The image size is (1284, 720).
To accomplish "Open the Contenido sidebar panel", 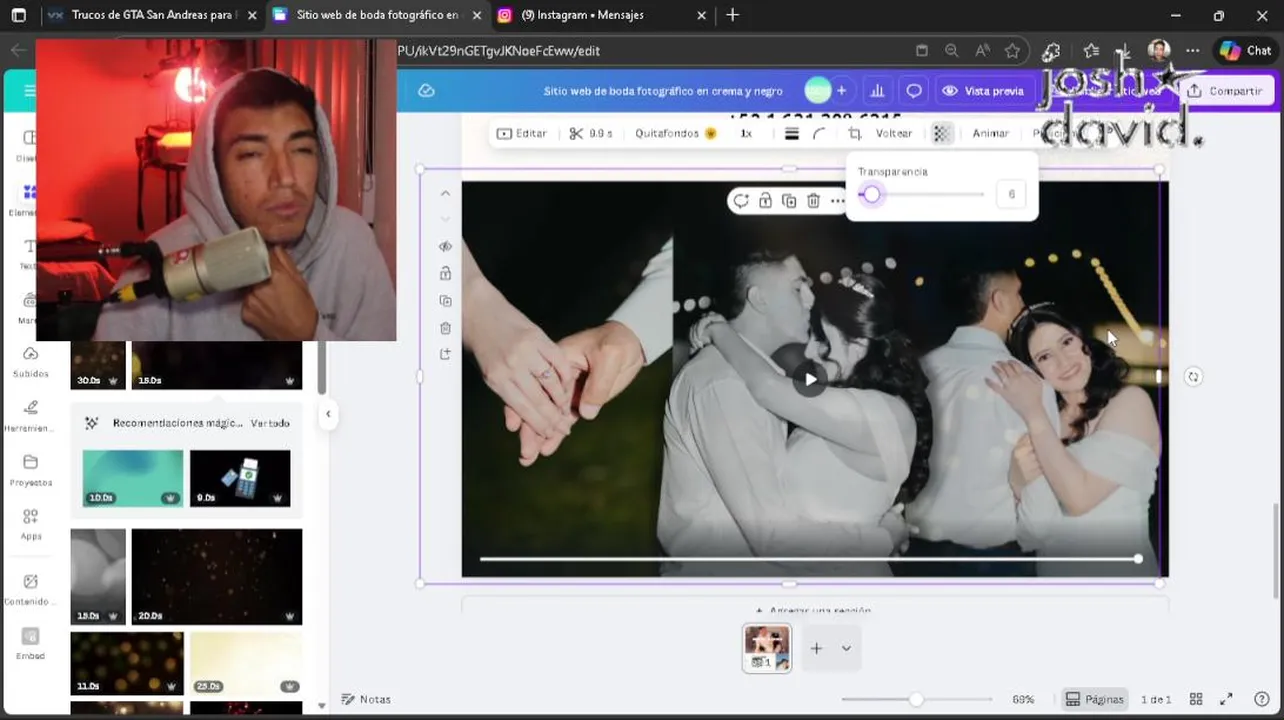I will (30, 589).
